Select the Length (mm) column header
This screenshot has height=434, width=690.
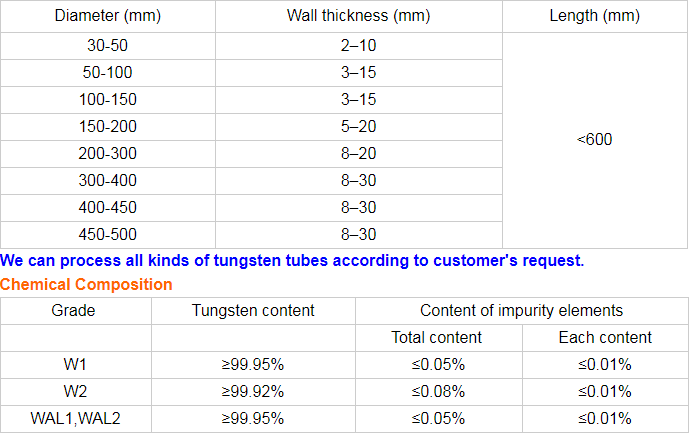click(x=595, y=16)
